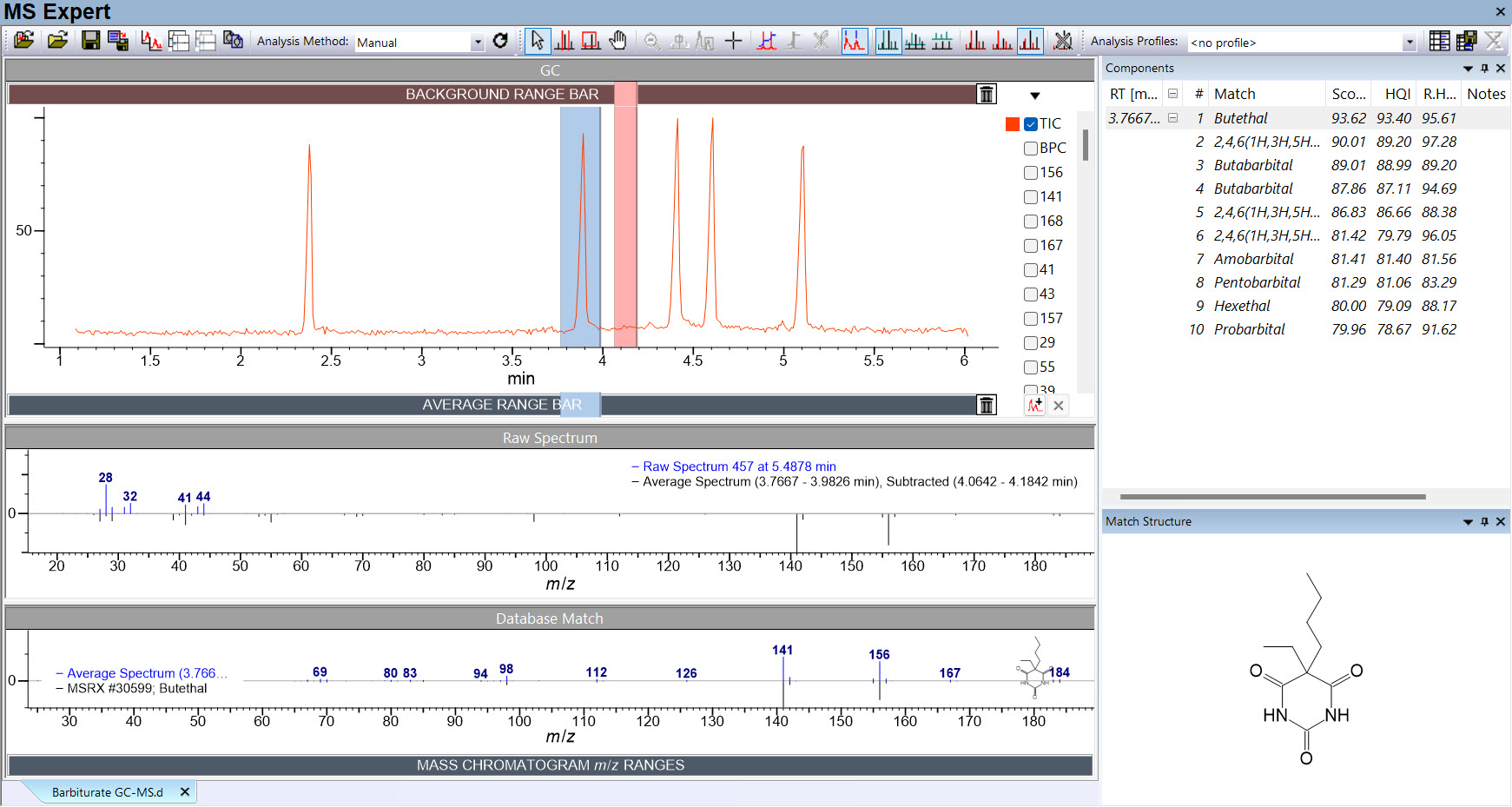This screenshot has height=807, width=1512.
Task: Click the save (floppy disk) toolbar icon
Action: tap(90, 41)
